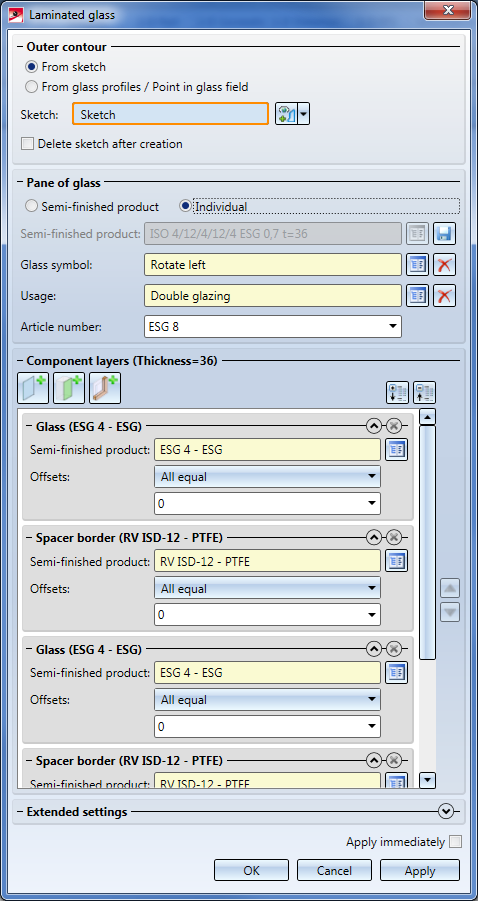Click the OK button
This screenshot has height=901, width=478.
click(252, 871)
